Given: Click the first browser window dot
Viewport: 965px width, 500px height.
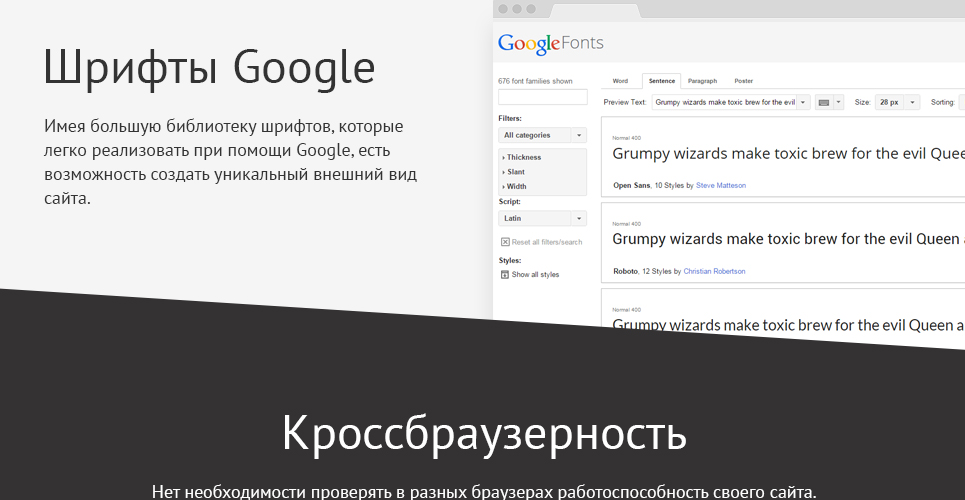Looking at the screenshot, I should click(503, 9).
